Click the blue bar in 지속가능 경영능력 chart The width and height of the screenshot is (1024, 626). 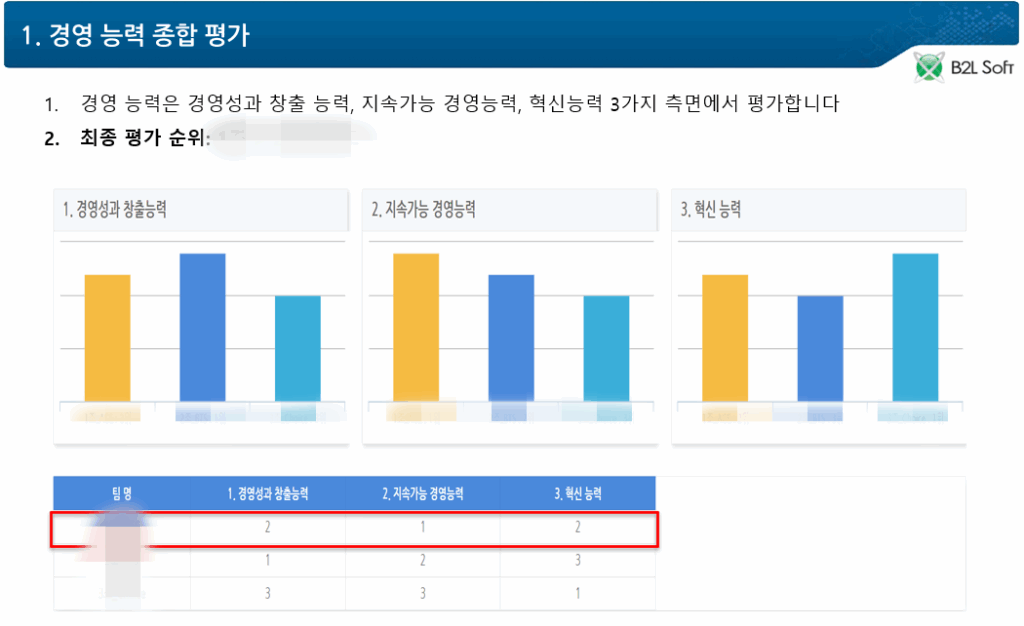click(511, 338)
